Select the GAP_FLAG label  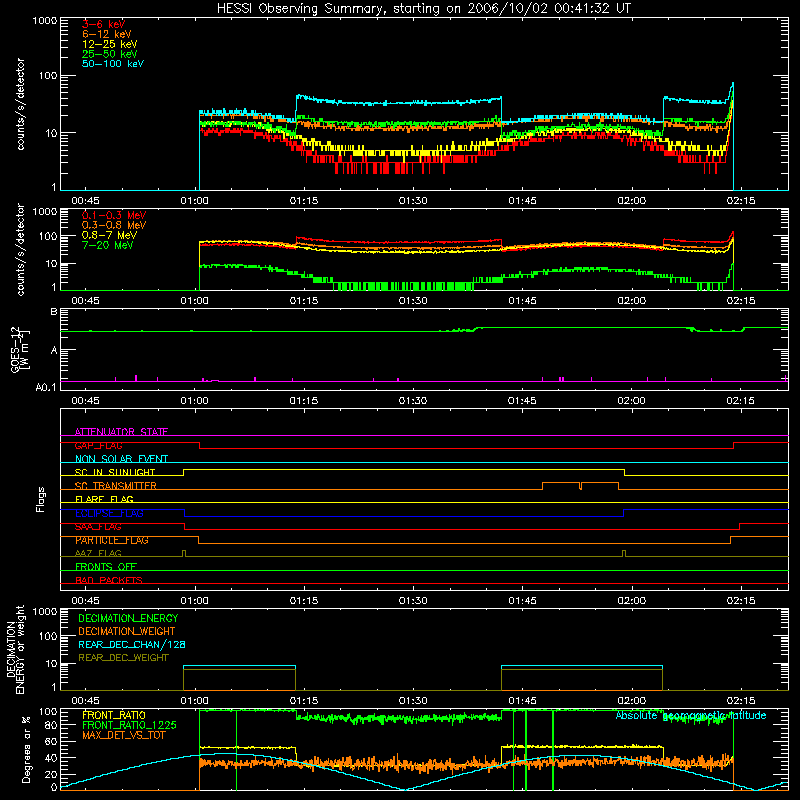98,445
